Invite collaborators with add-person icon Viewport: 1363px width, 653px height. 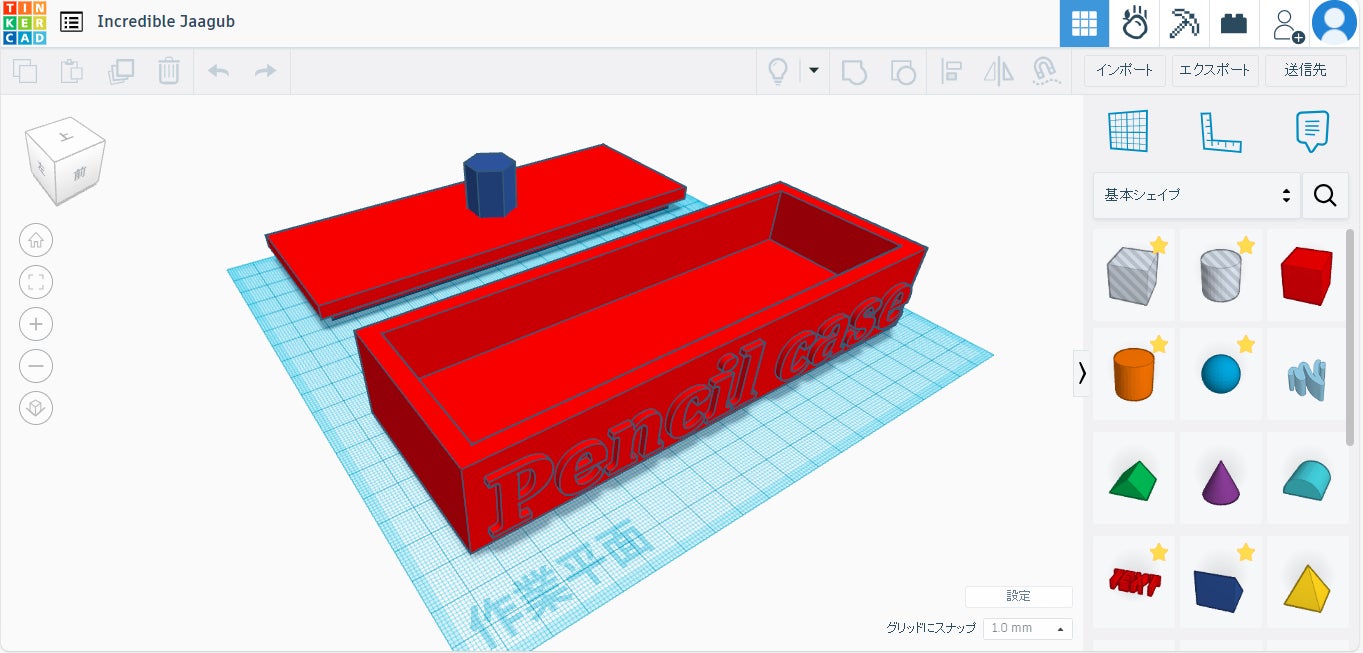(x=1286, y=23)
